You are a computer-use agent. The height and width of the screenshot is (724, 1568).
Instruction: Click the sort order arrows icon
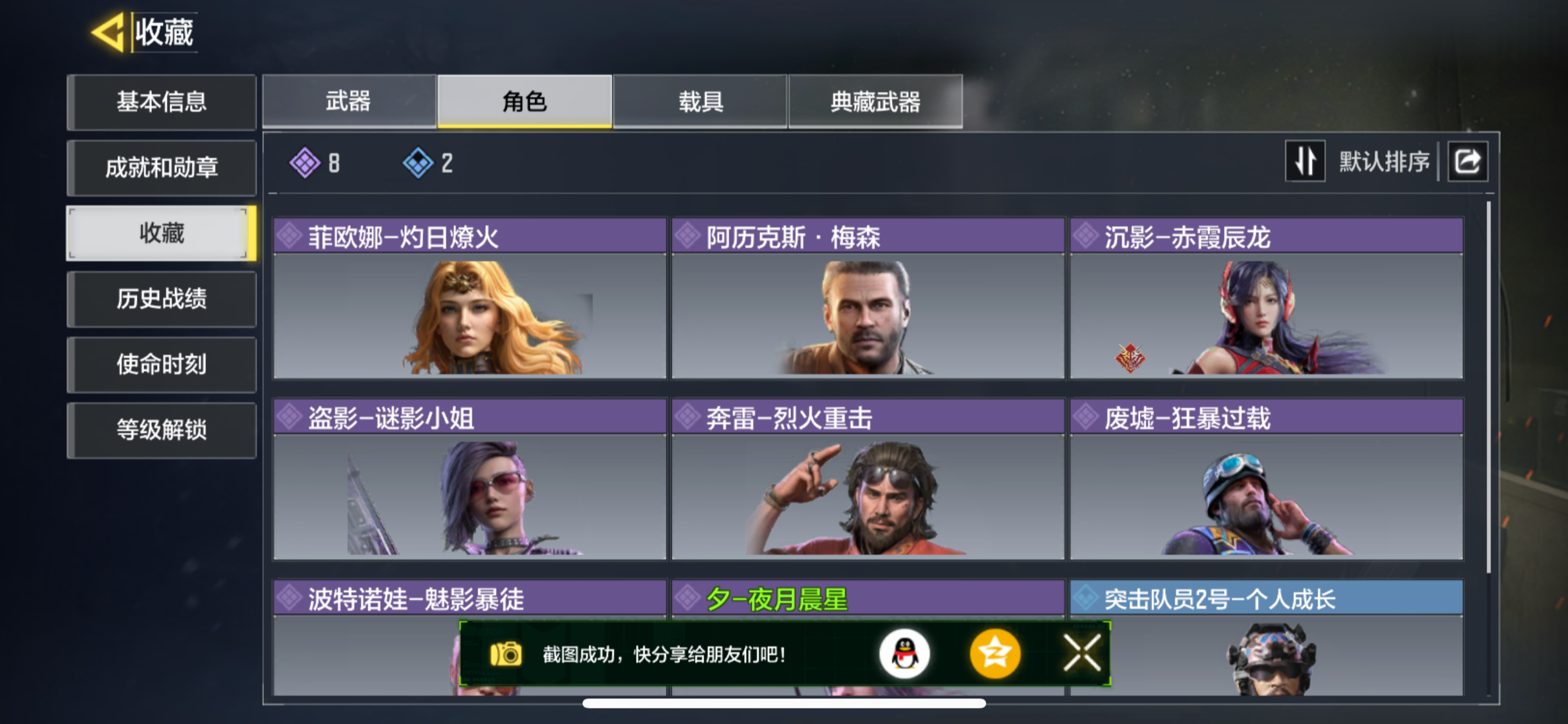pyautogui.click(x=1305, y=161)
